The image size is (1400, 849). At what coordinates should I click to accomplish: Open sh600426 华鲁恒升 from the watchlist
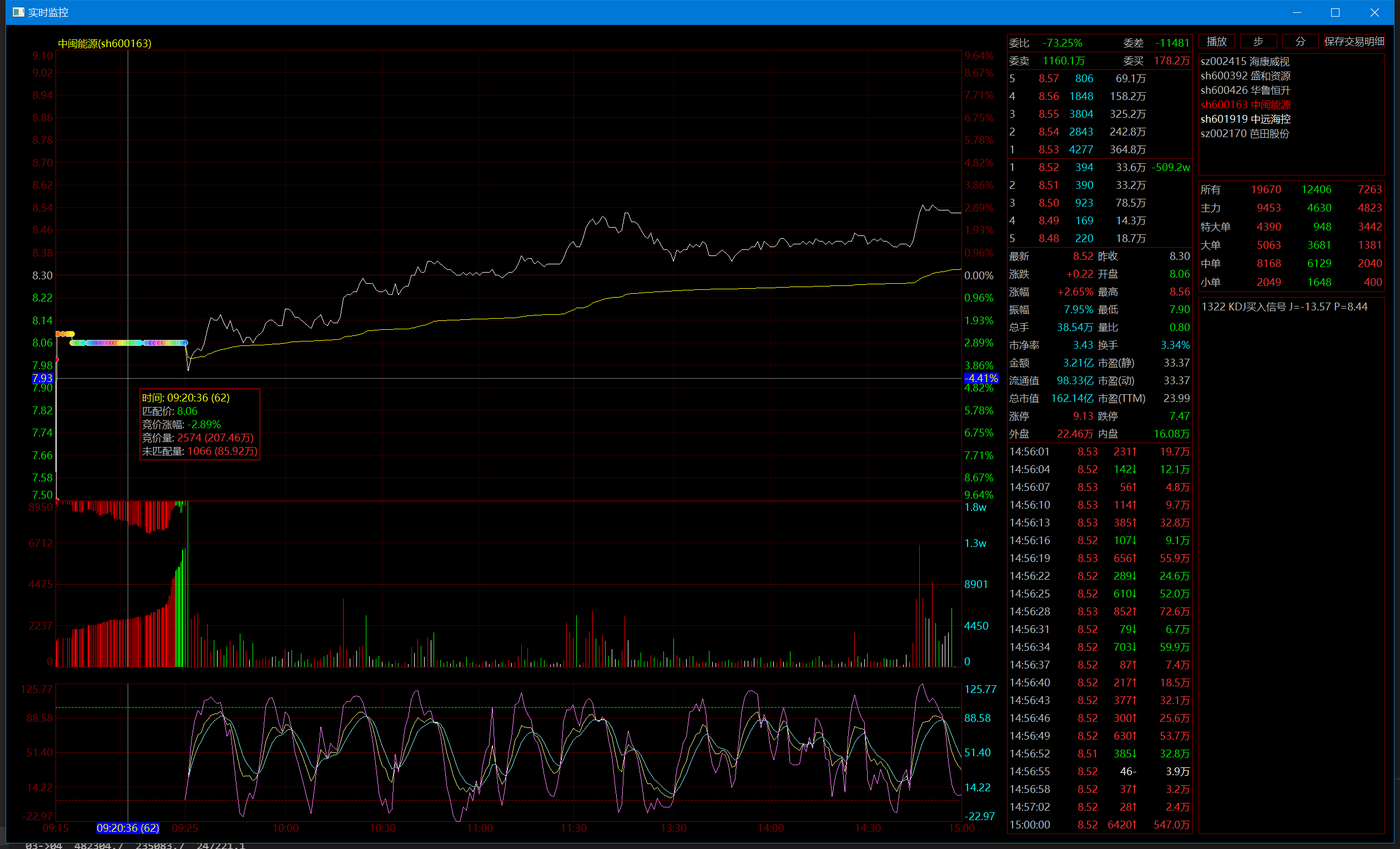tap(1245, 91)
